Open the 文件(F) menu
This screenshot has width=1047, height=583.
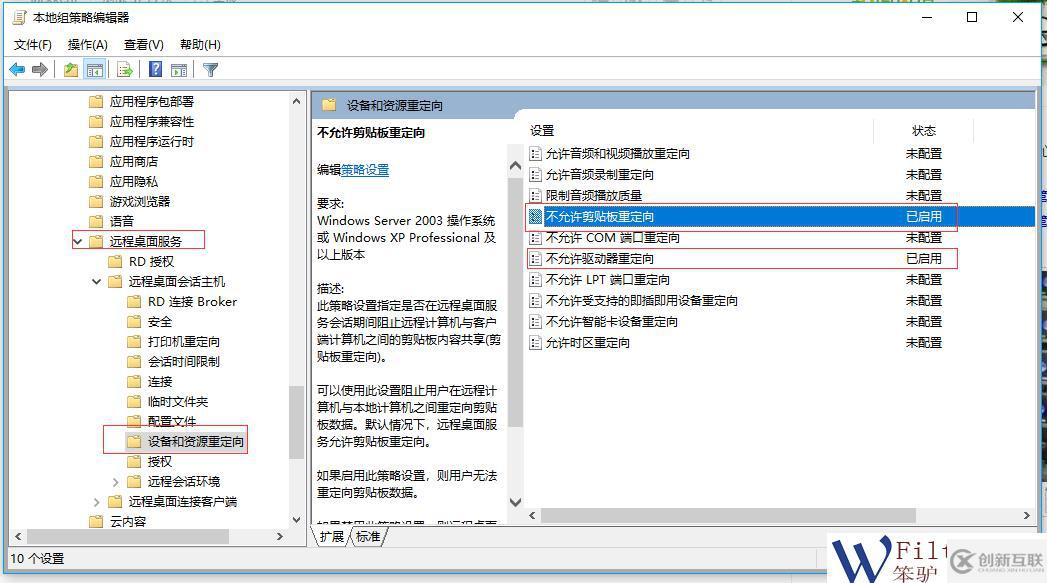[x=33, y=45]
